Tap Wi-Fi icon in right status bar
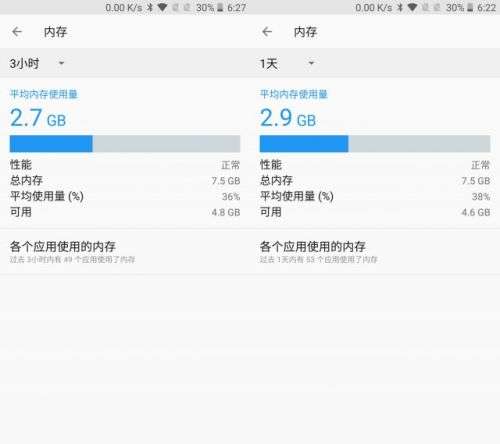This screenshot has height=444, width=500. (x=412, y=7)
